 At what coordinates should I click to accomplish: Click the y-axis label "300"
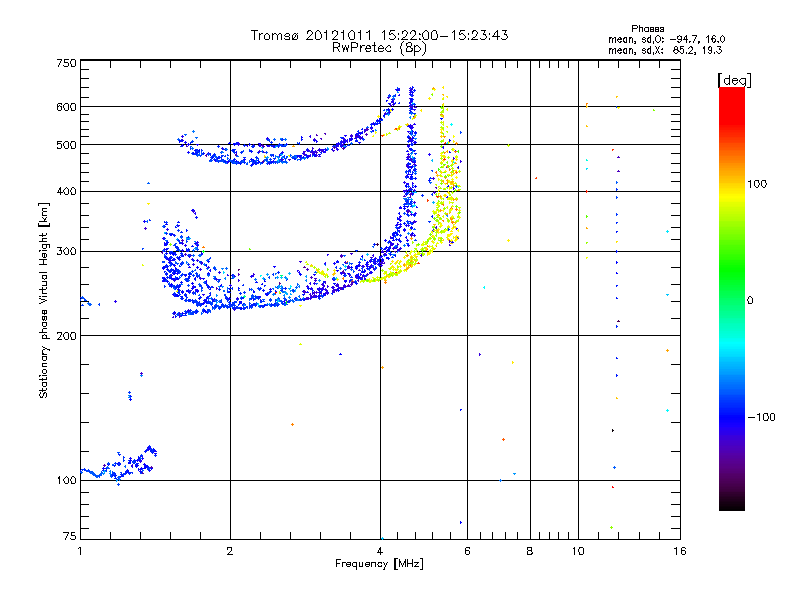[66, 251]
